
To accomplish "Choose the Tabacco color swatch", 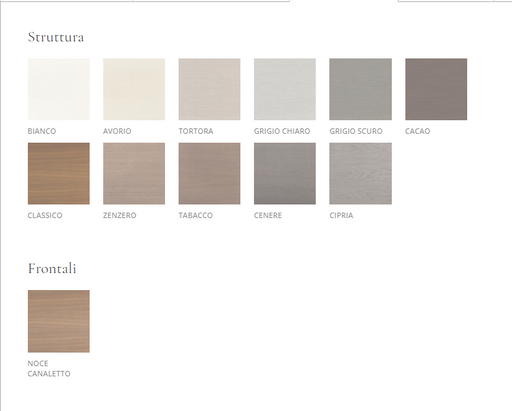I will click(x=209, y=174).
